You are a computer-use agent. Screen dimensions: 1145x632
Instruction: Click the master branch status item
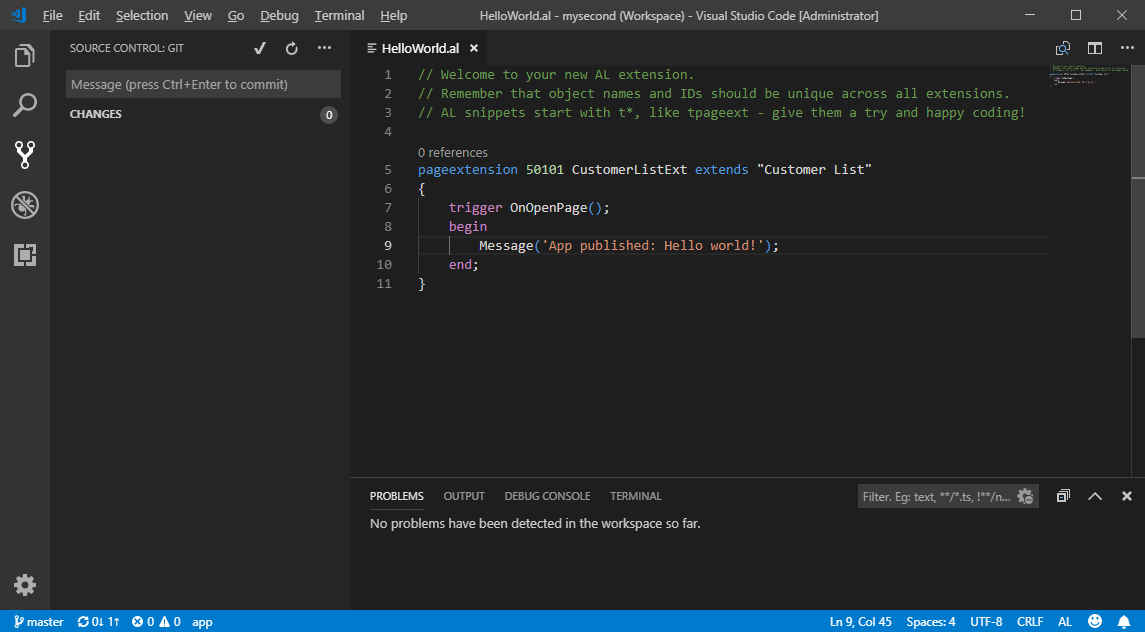39,622
